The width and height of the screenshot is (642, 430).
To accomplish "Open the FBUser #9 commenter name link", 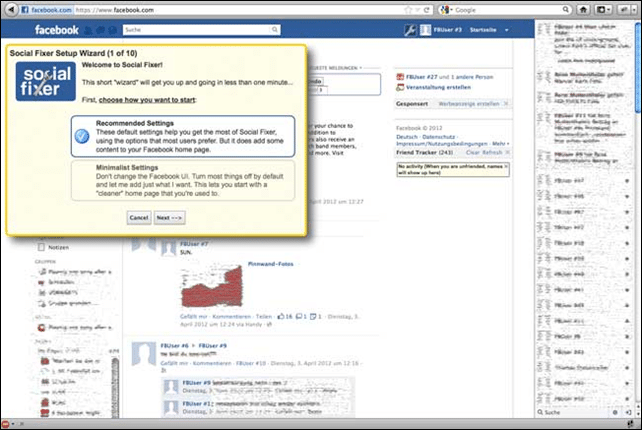I will tap(196, 383).
